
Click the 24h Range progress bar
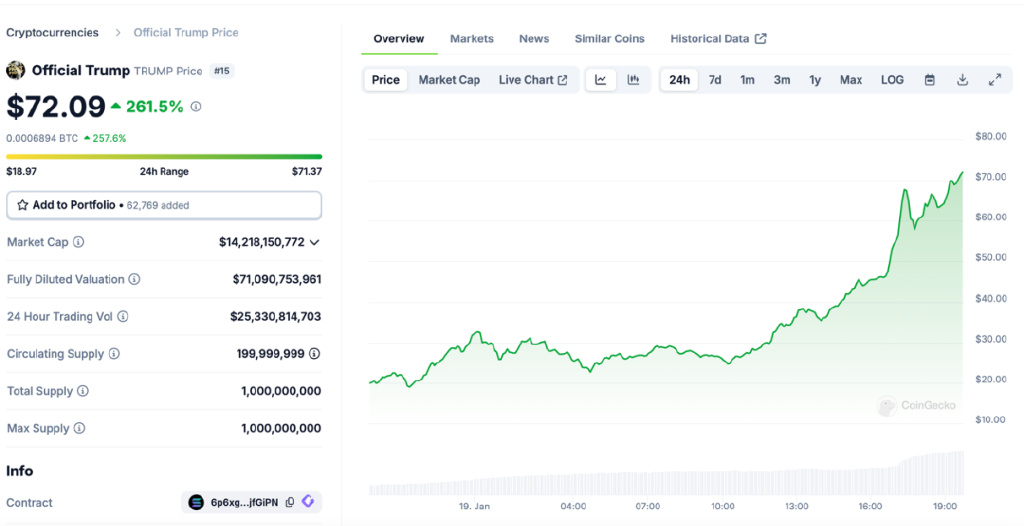coord(164,157)
